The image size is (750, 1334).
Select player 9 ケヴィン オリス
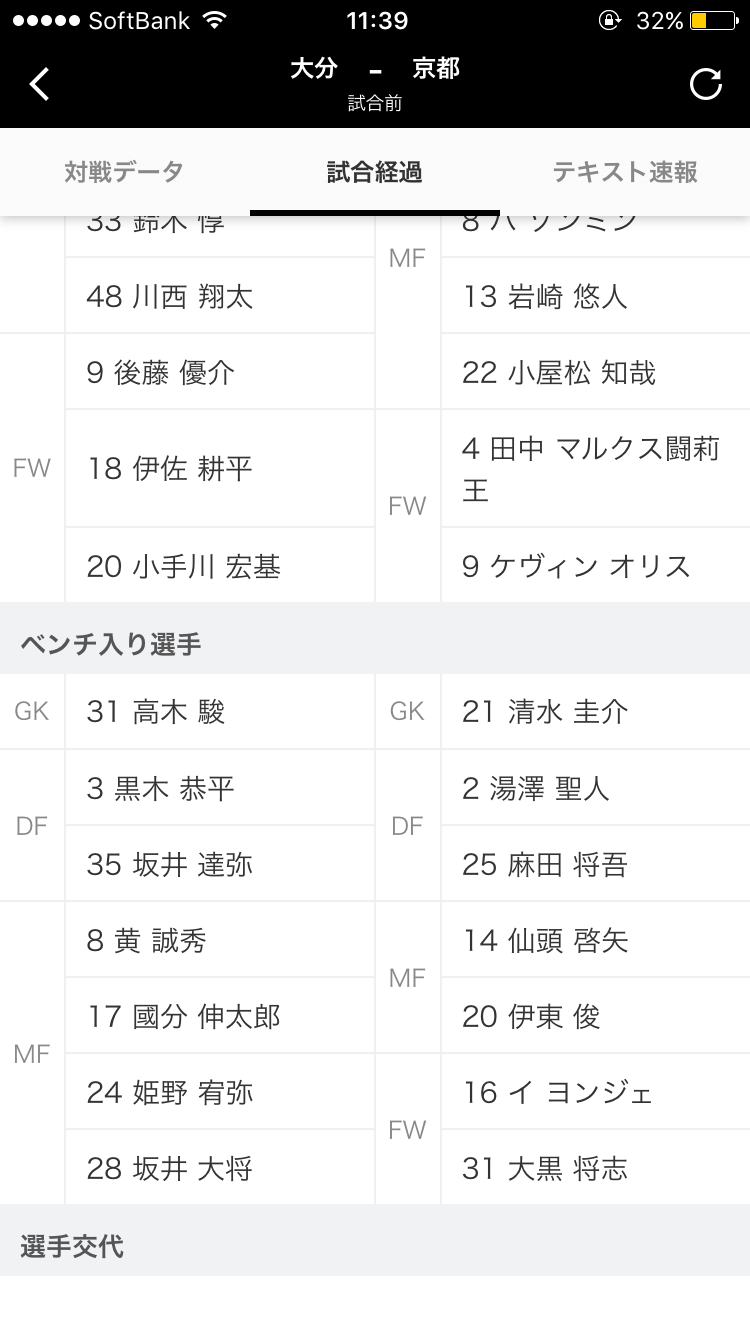pos(576,567)
